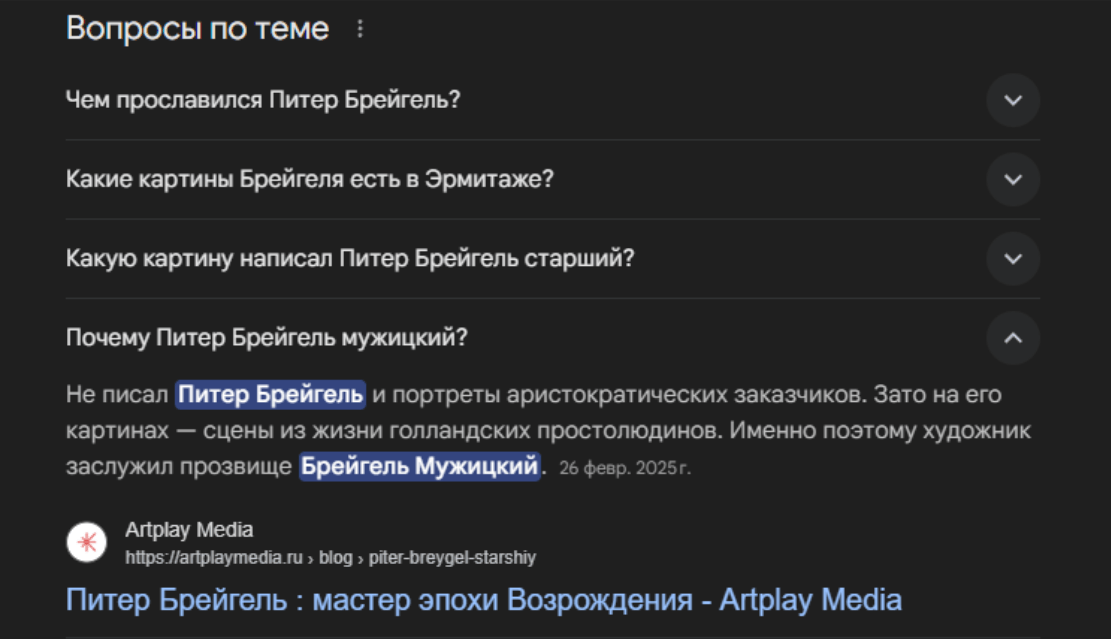Image resolution: width=1111 pixels, height=639 pixels.
Task: Click the date 26 февр. 2025 г.
Action: click(625, 468)
